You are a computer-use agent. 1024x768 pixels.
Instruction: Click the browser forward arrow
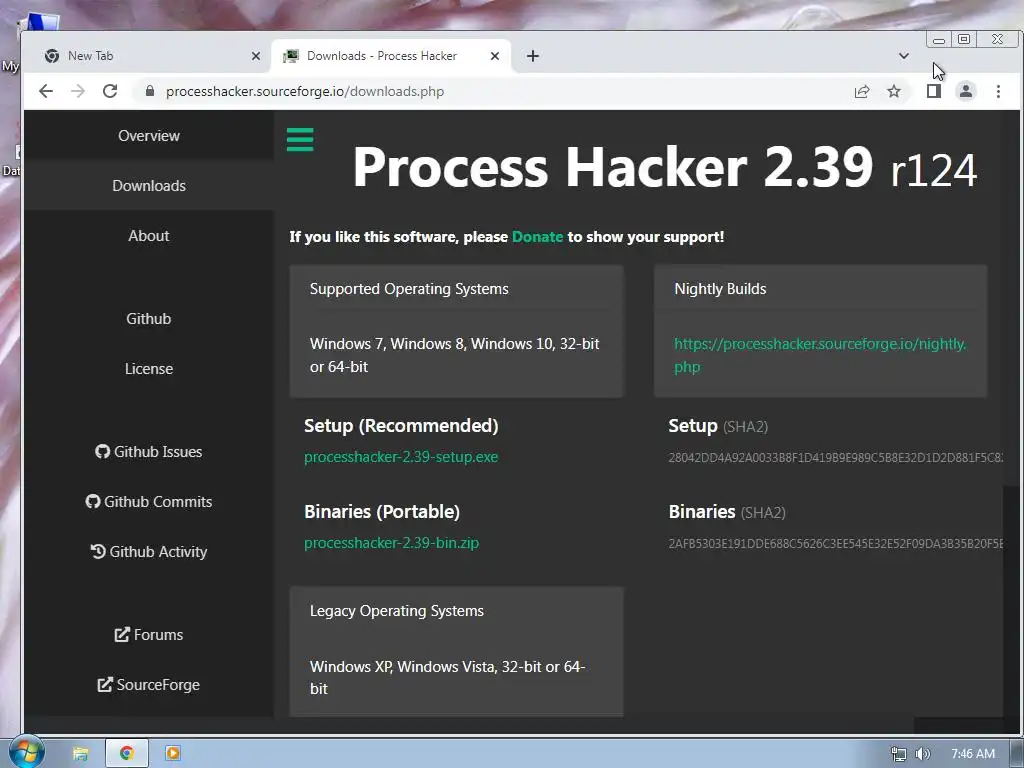click(78, 91)
